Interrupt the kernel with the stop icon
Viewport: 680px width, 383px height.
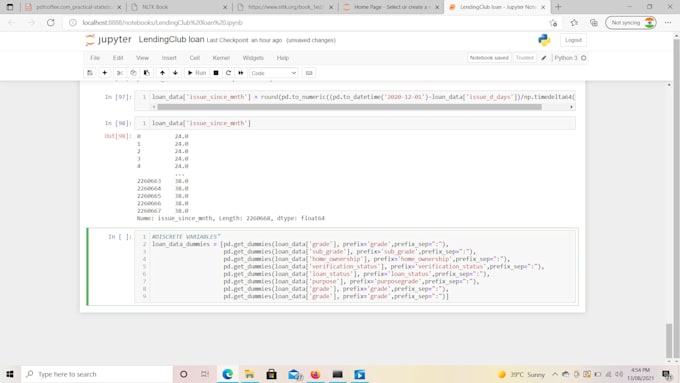coord(216,73)
